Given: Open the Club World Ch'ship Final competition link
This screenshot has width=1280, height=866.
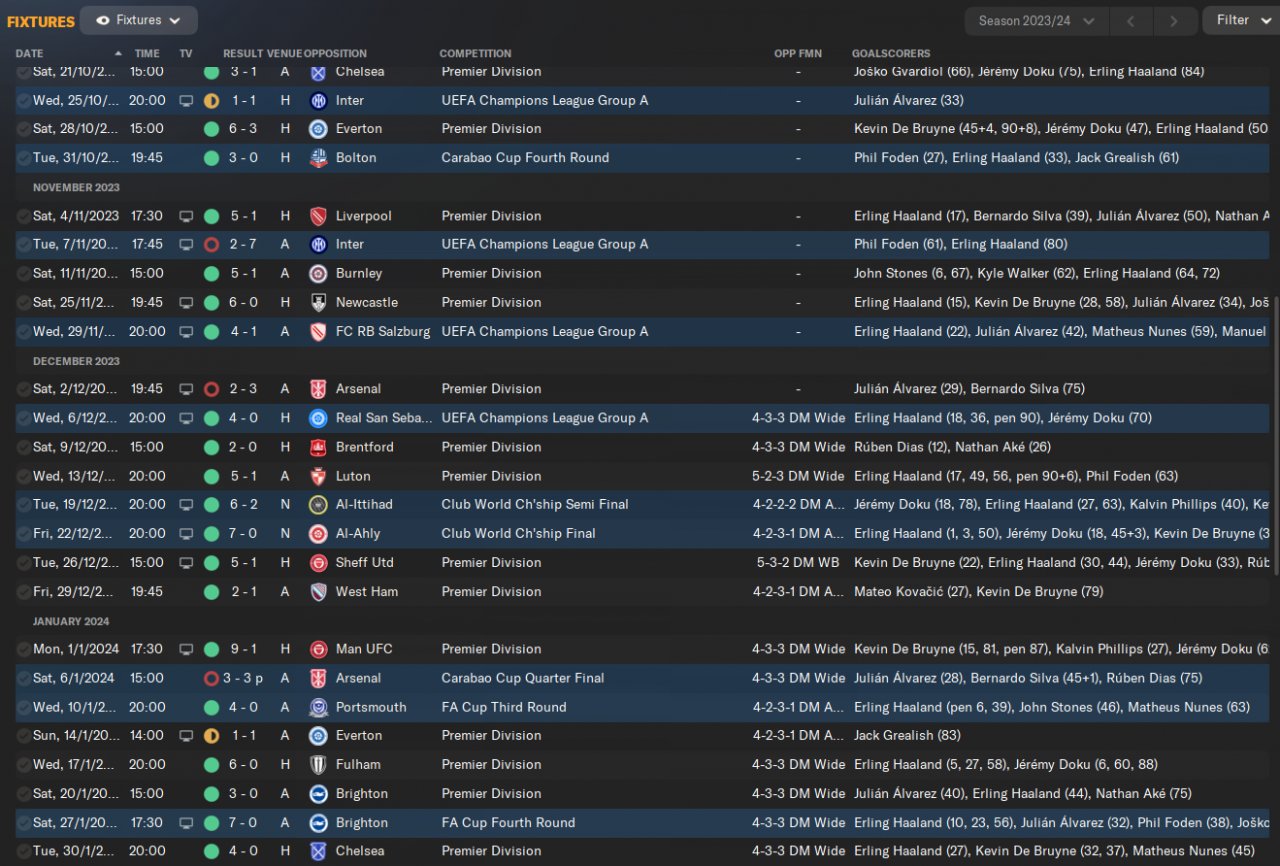Looking at the screenshot, I should tap(518, 534).
